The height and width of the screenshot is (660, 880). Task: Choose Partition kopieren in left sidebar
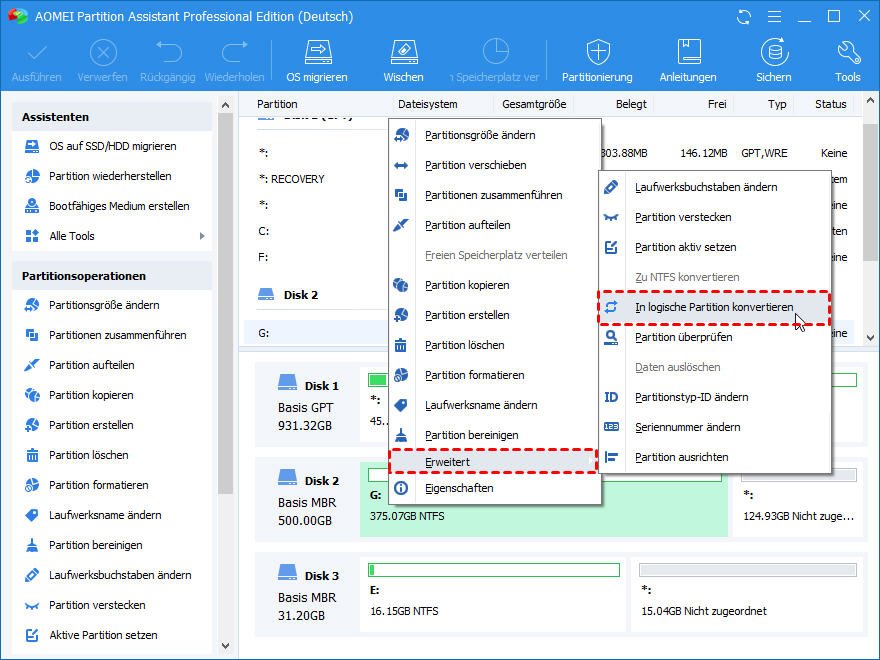(91, 395)
